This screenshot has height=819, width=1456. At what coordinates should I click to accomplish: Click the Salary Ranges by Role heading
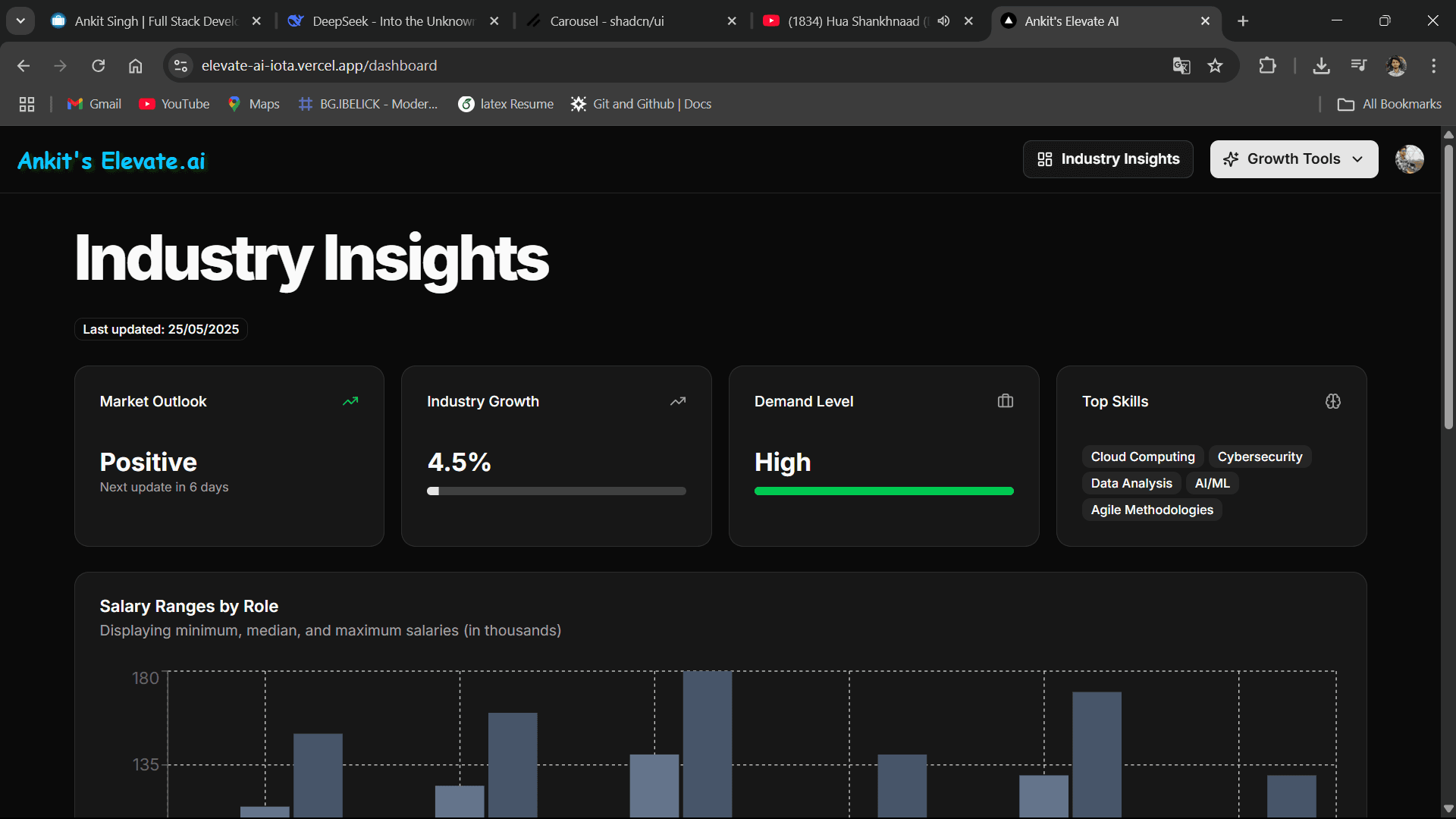point(189,606)
